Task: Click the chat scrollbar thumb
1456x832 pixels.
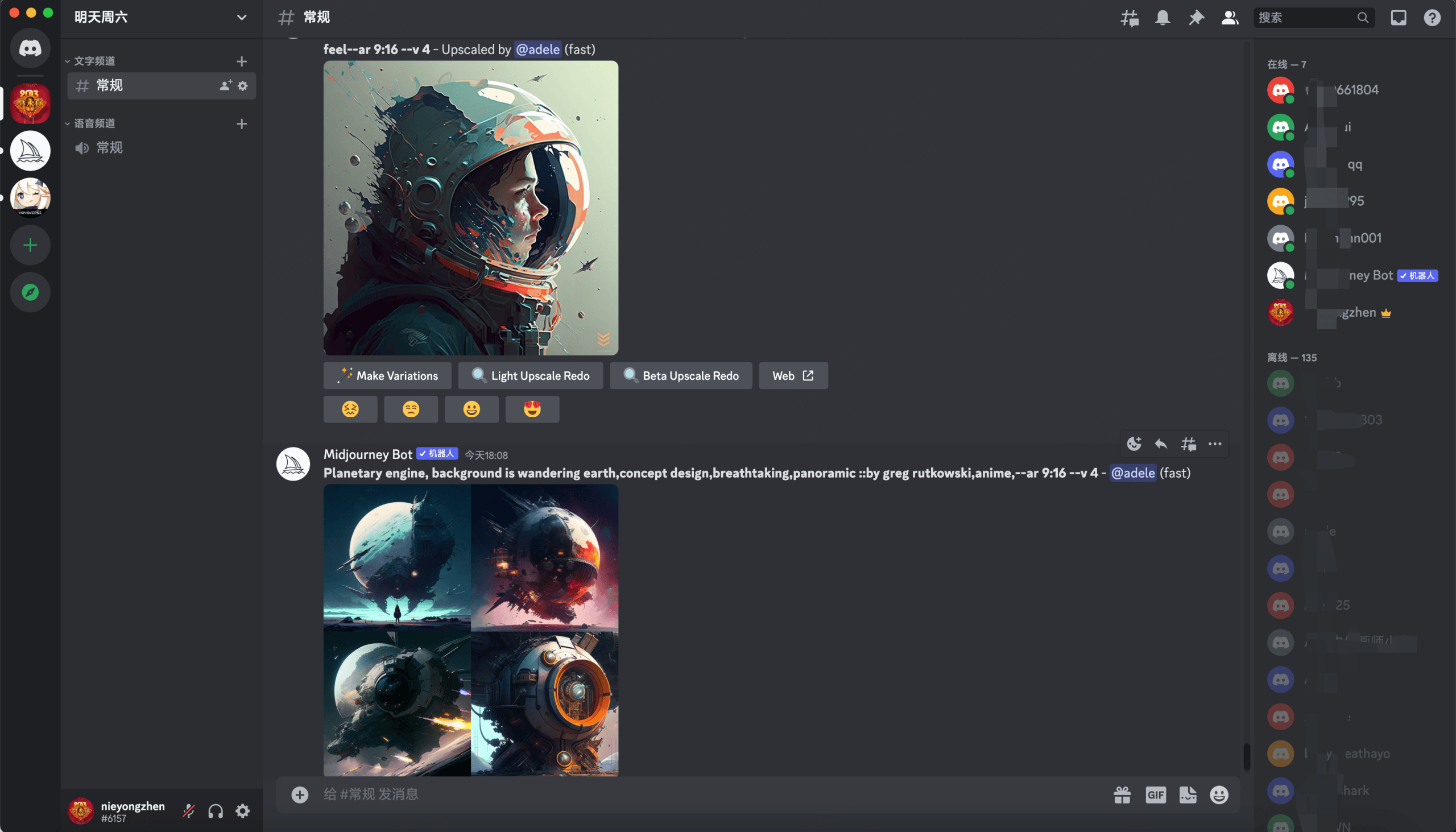Action: [x=1246, y=756]
